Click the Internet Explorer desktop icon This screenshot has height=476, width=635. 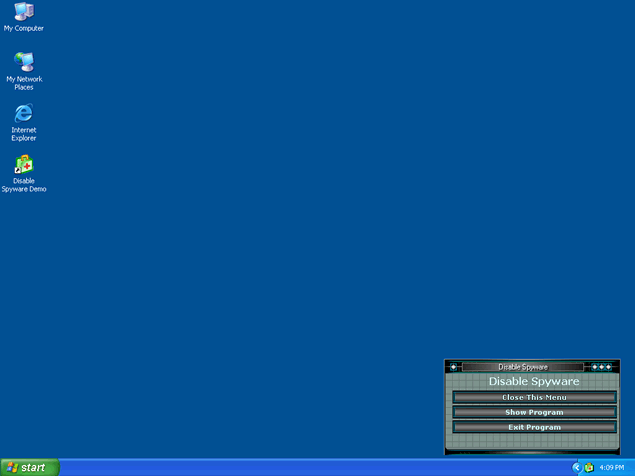tap(23, 113)
